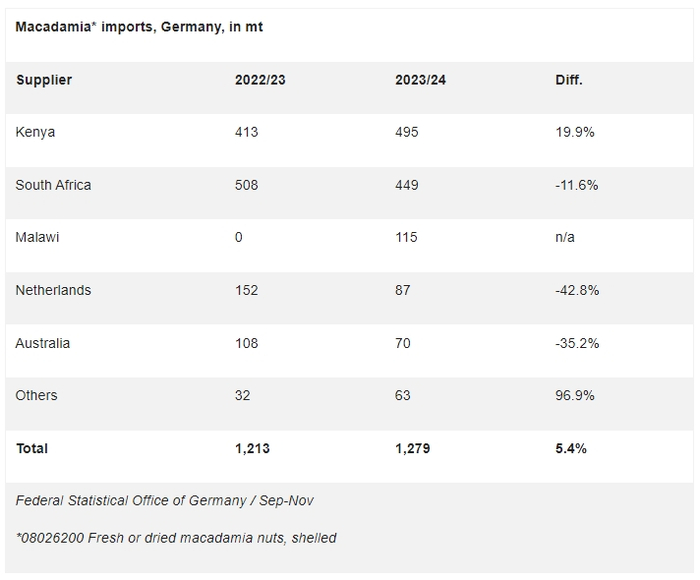Select South Africa's 2022/23 value 508
Image resolution: width=700 pixels, height=580 pixels.
coord(246,185)
